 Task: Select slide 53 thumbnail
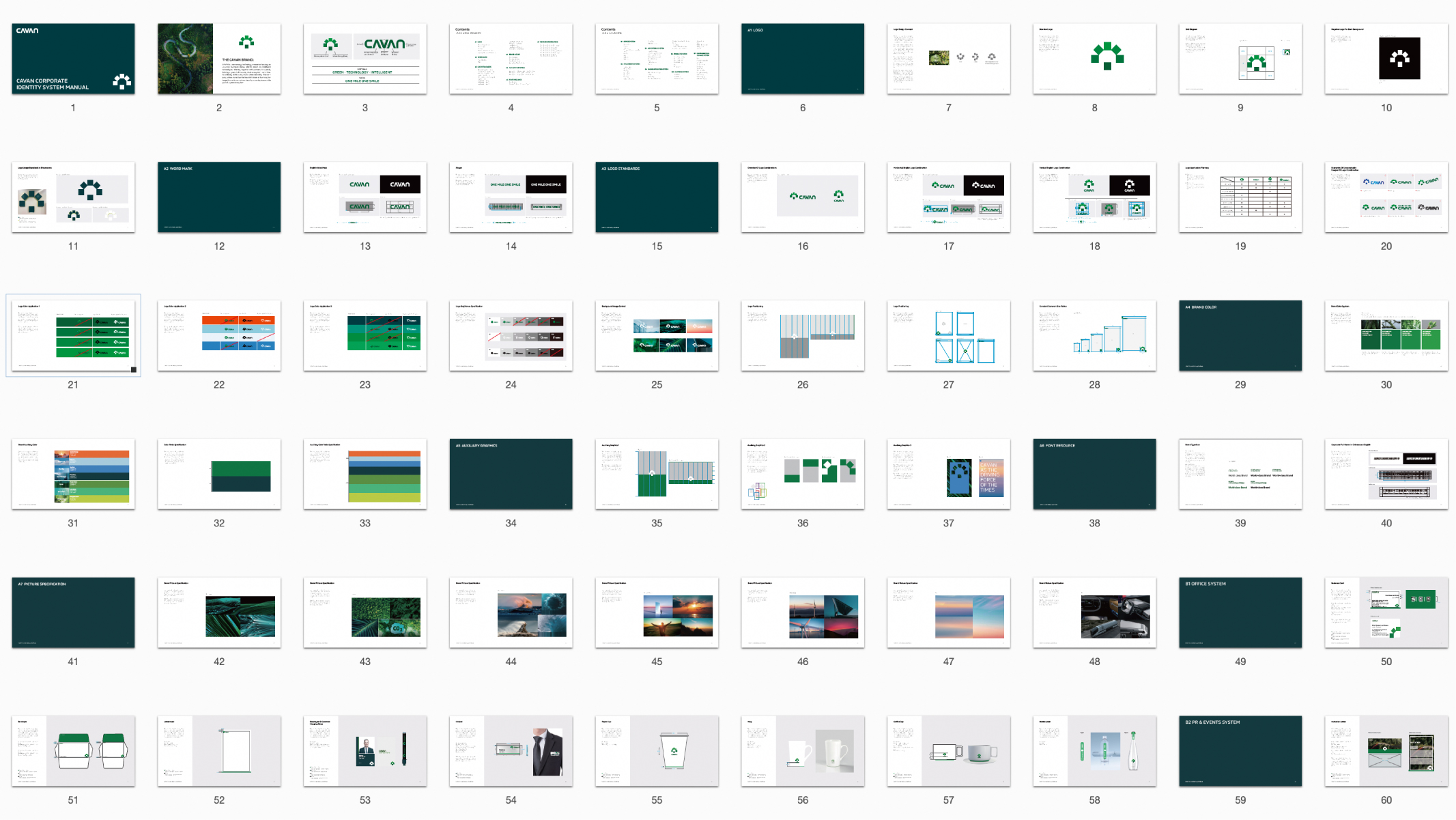coord(365,752)
